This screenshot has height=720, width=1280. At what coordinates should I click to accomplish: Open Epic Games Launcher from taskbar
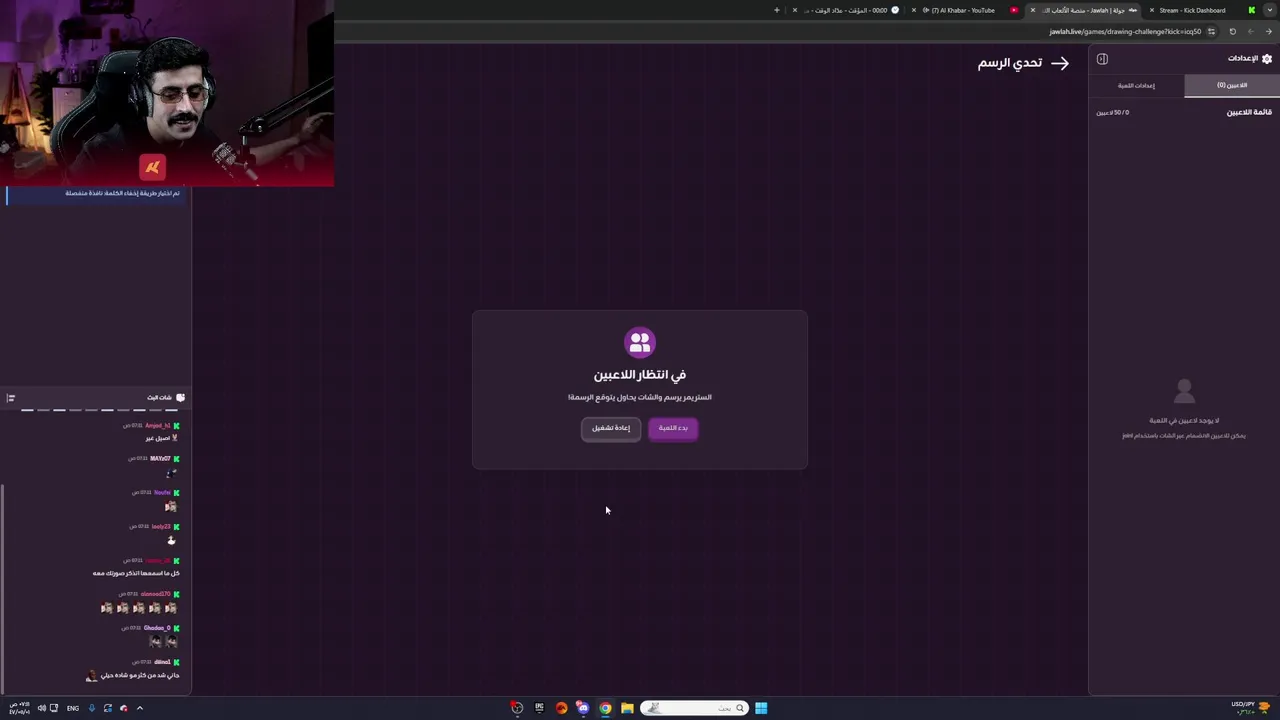(539, 708)
